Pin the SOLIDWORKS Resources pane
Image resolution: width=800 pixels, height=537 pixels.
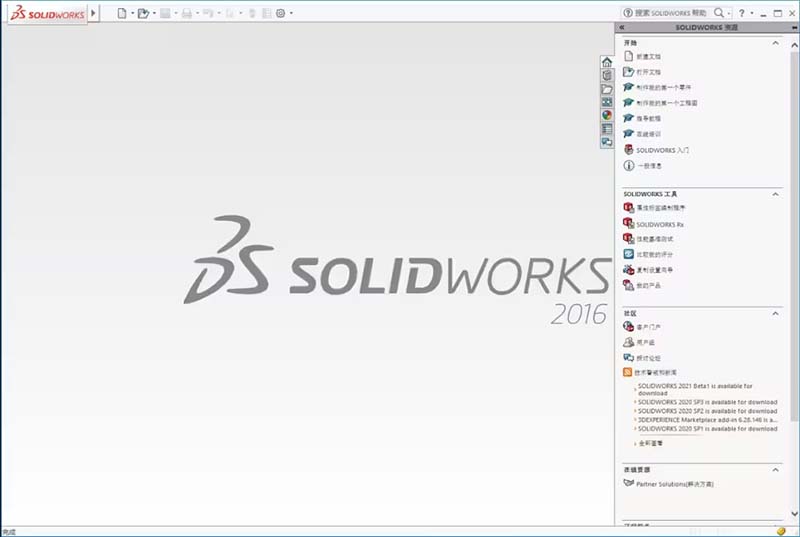click(x=794, y=28)
